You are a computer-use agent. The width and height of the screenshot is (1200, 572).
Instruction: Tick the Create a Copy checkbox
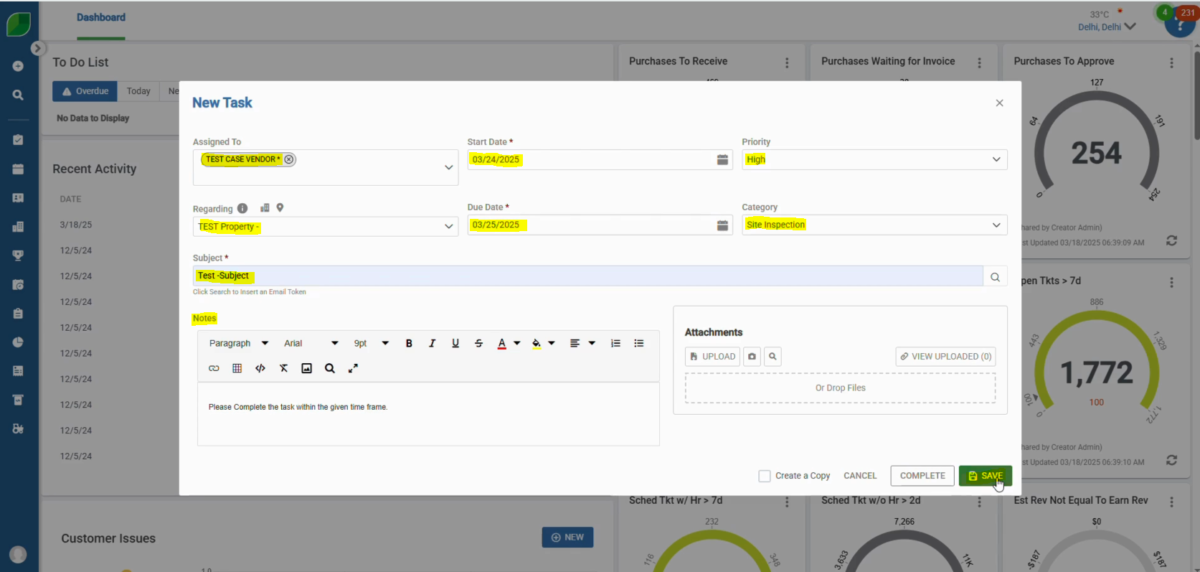point(764,476)
